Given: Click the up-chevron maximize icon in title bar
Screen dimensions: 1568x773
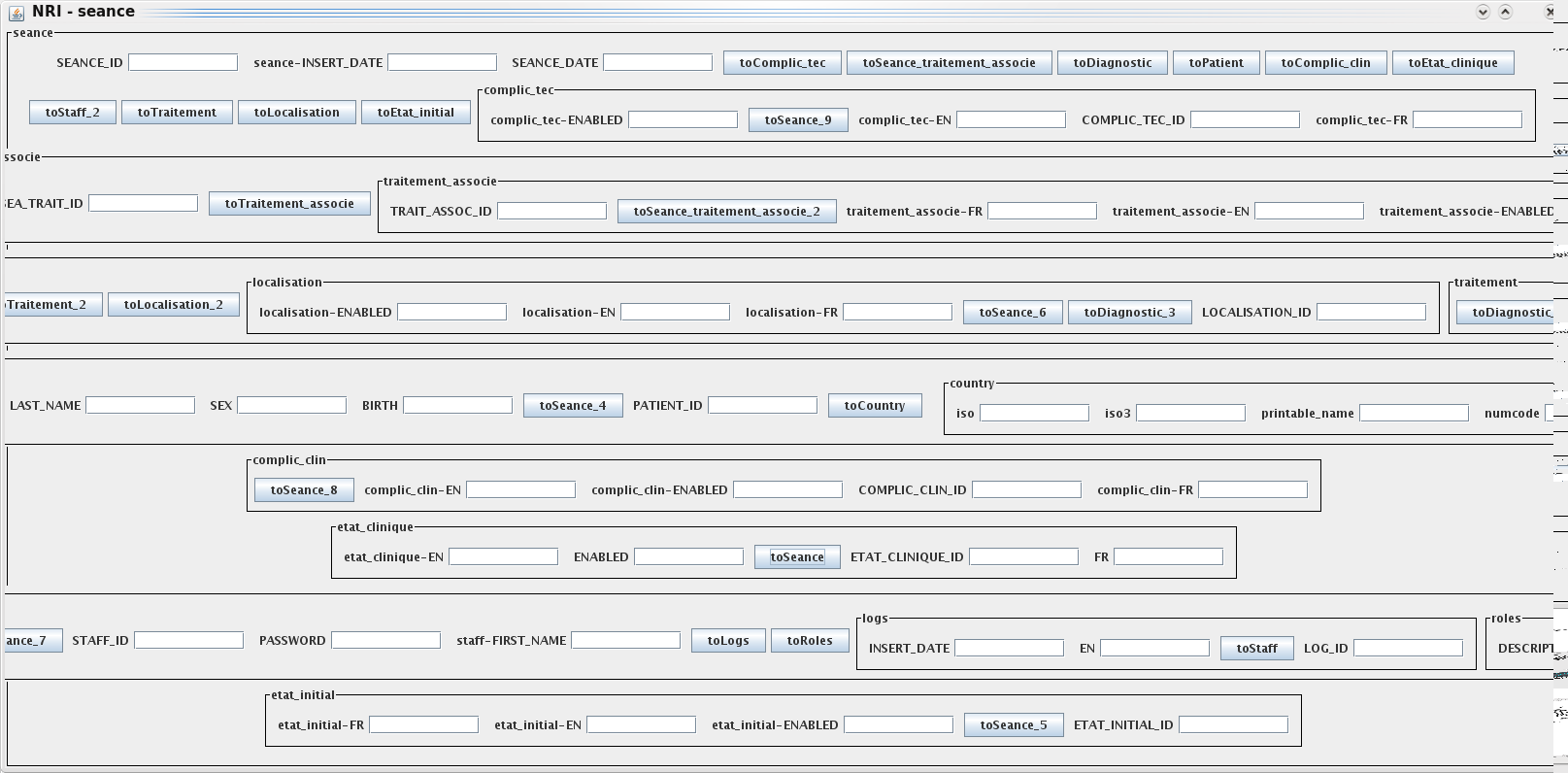Looking at the screenshot, I should [1505, 12].
